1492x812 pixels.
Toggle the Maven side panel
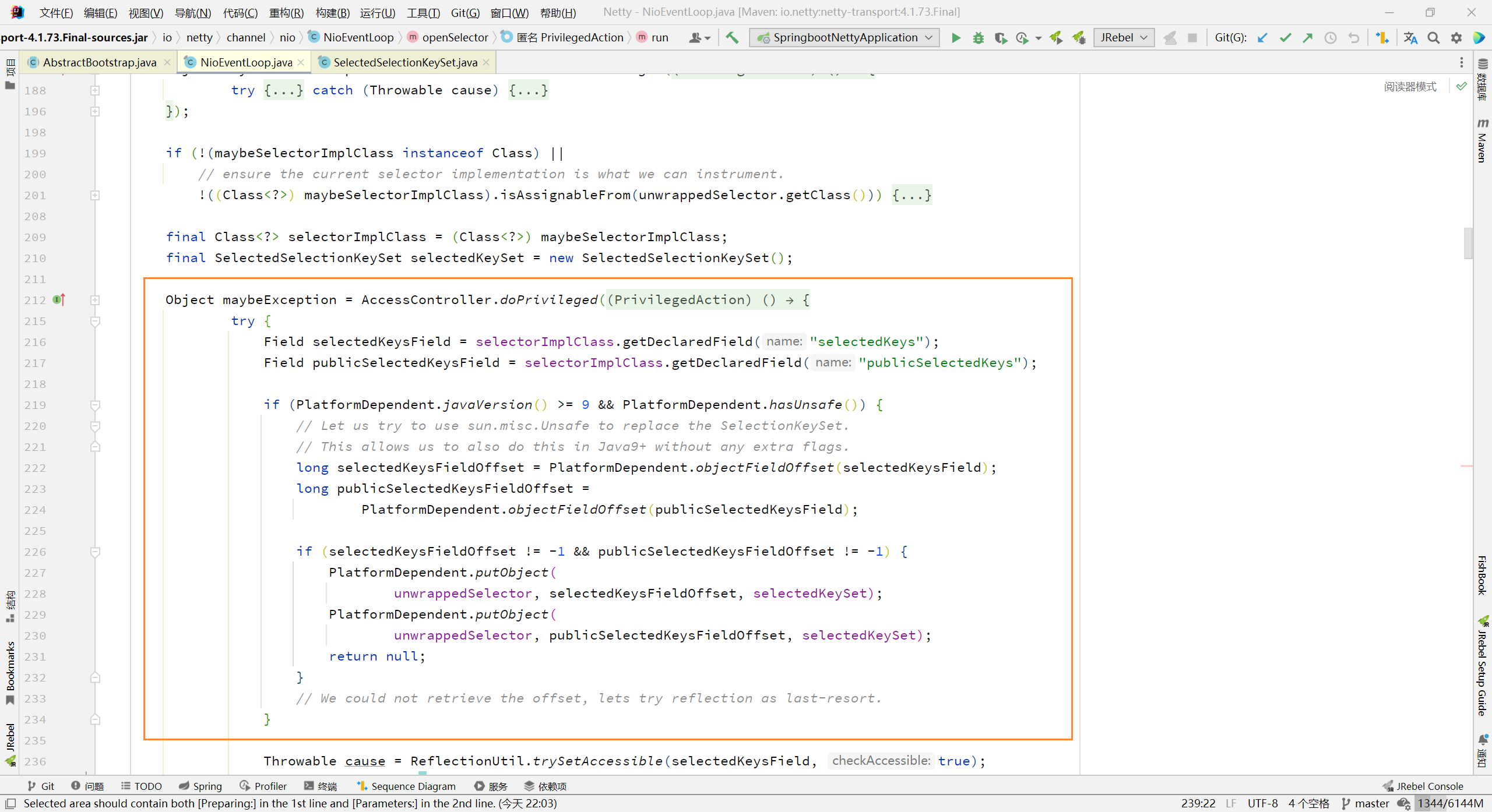pos(1482,140)
